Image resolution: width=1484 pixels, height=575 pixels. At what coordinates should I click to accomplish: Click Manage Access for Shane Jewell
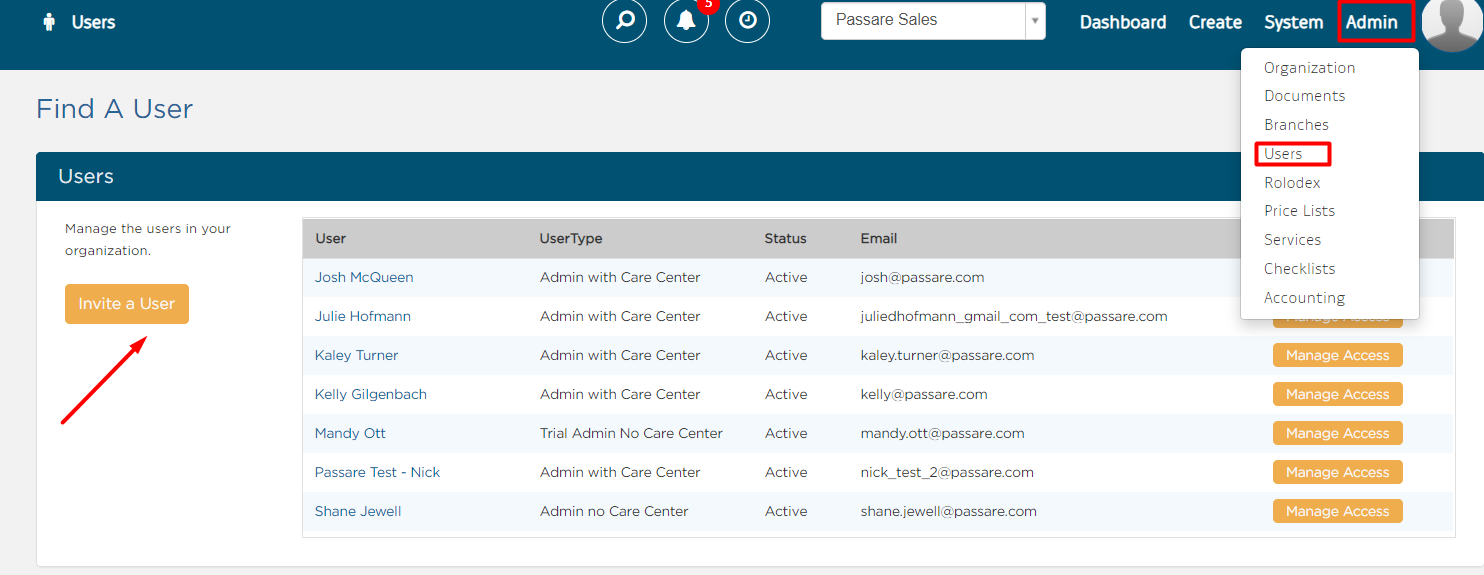(1337, 511)
